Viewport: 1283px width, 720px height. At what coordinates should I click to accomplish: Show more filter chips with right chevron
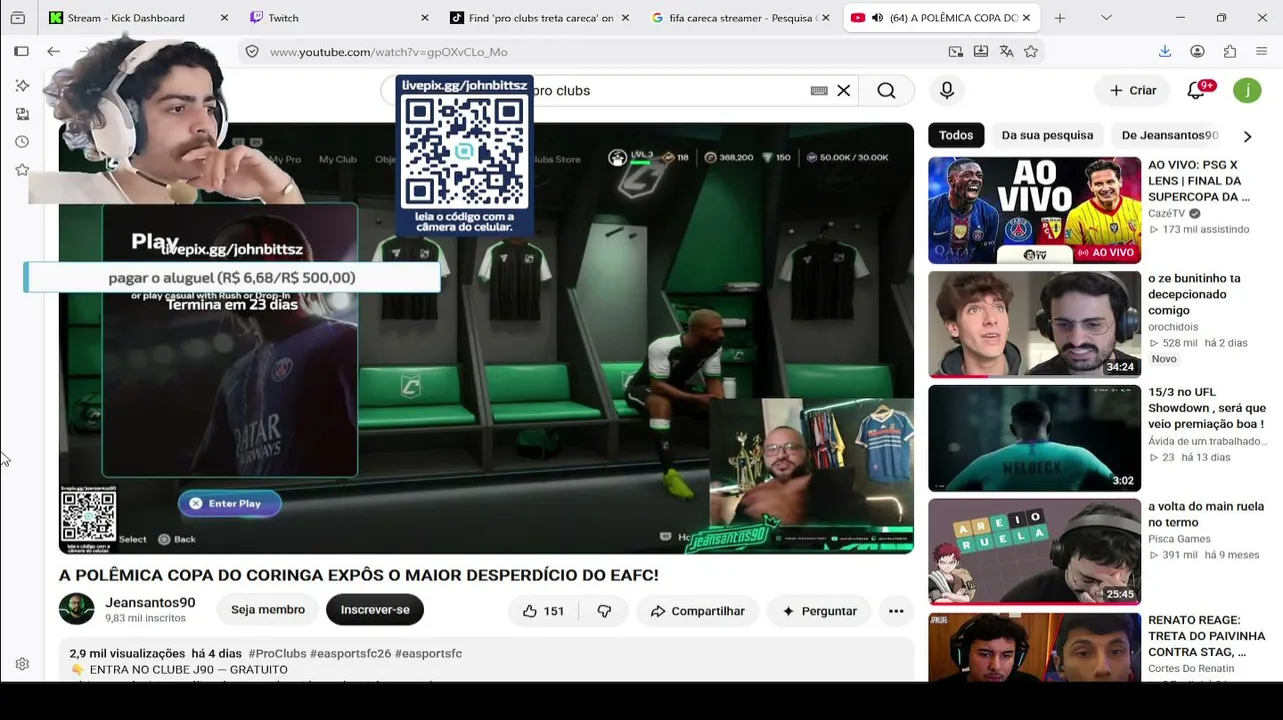click(x=1247, y=136)
